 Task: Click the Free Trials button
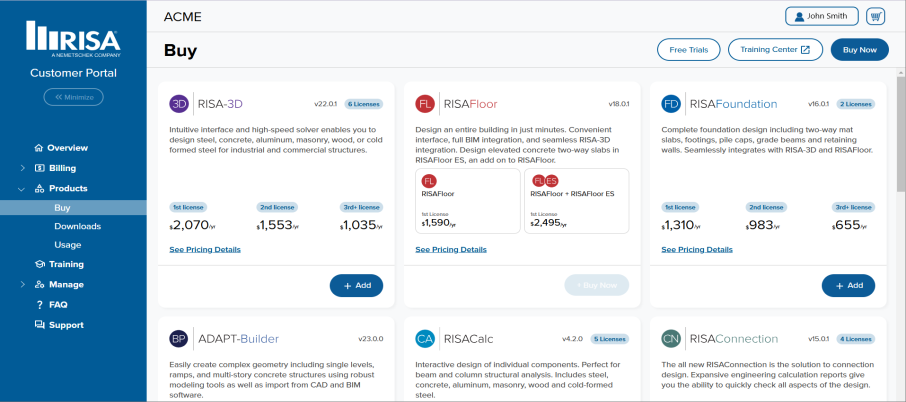tap(689, 50)
